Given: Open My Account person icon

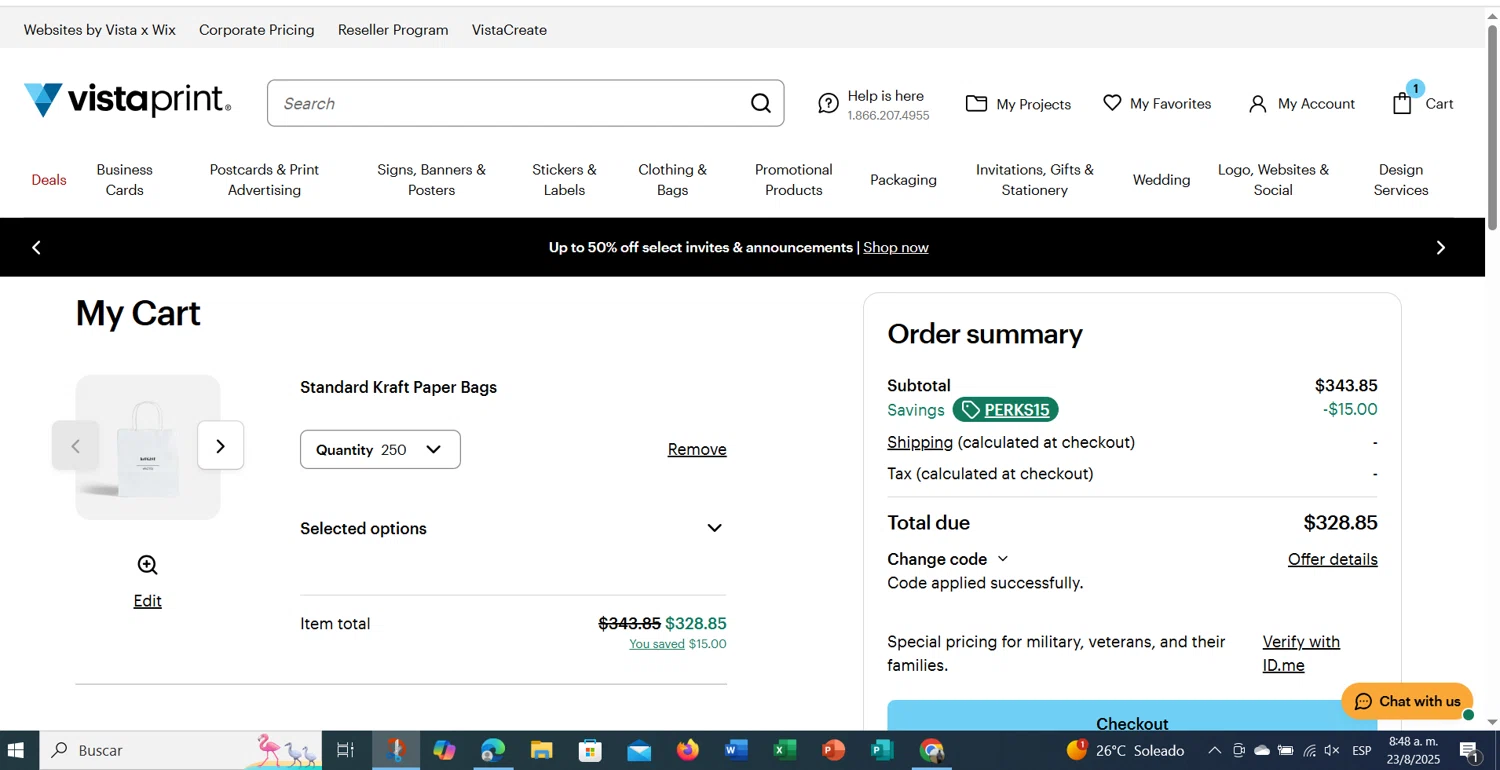Looking at the screenshot, I should pos(1258,104).
